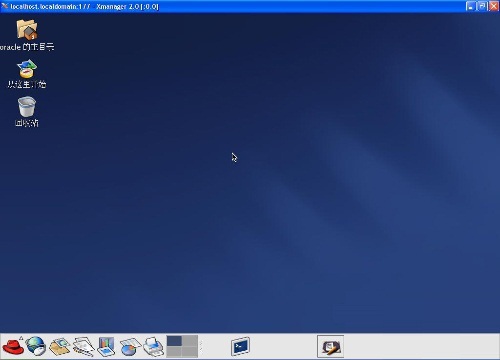Open the Xmanager title bar system icon
The width and height of the screenshot is (500, 360).
[5, 6]
